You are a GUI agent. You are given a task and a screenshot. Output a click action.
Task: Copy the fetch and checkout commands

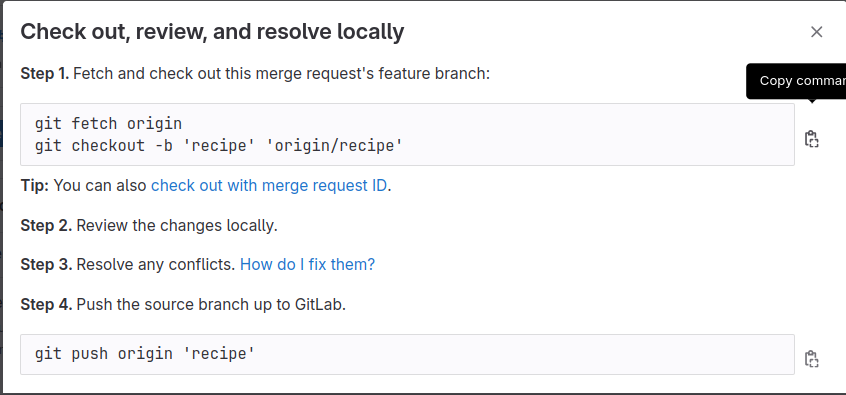point(811,139)
